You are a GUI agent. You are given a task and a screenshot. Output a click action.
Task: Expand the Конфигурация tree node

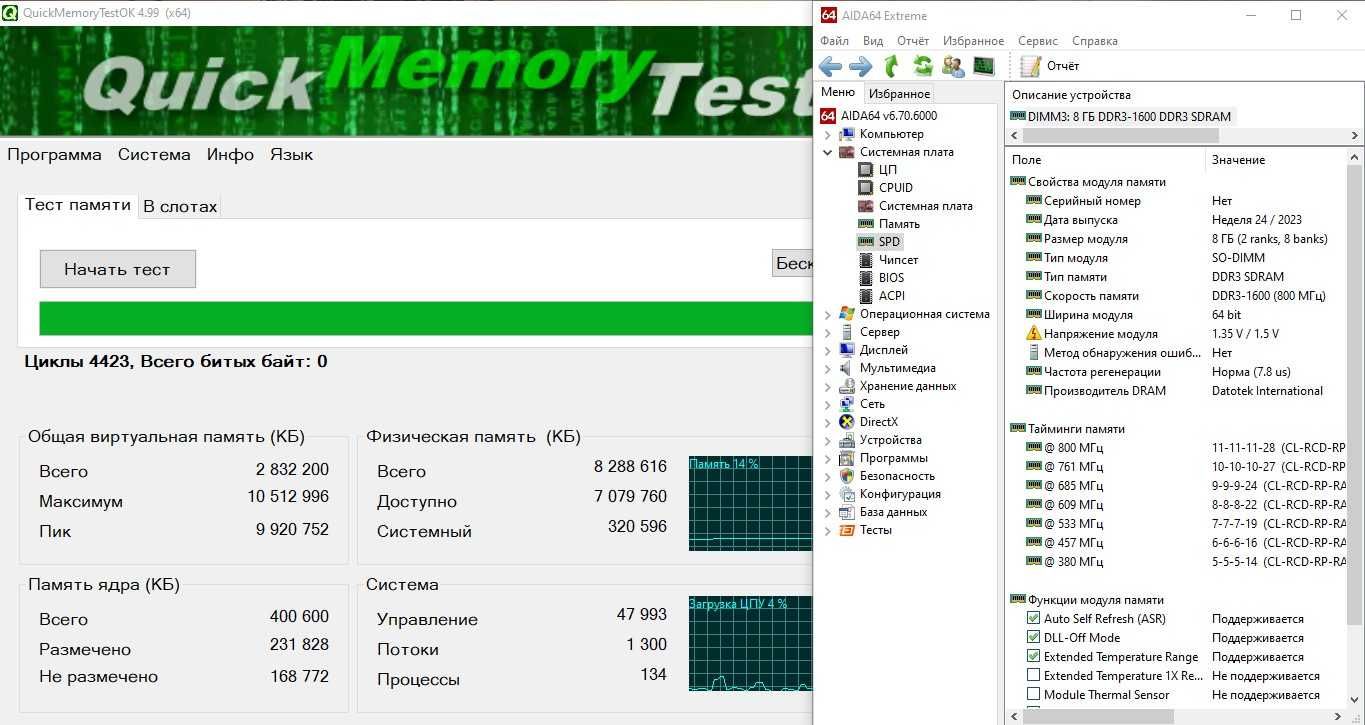[x=827, y=494]
